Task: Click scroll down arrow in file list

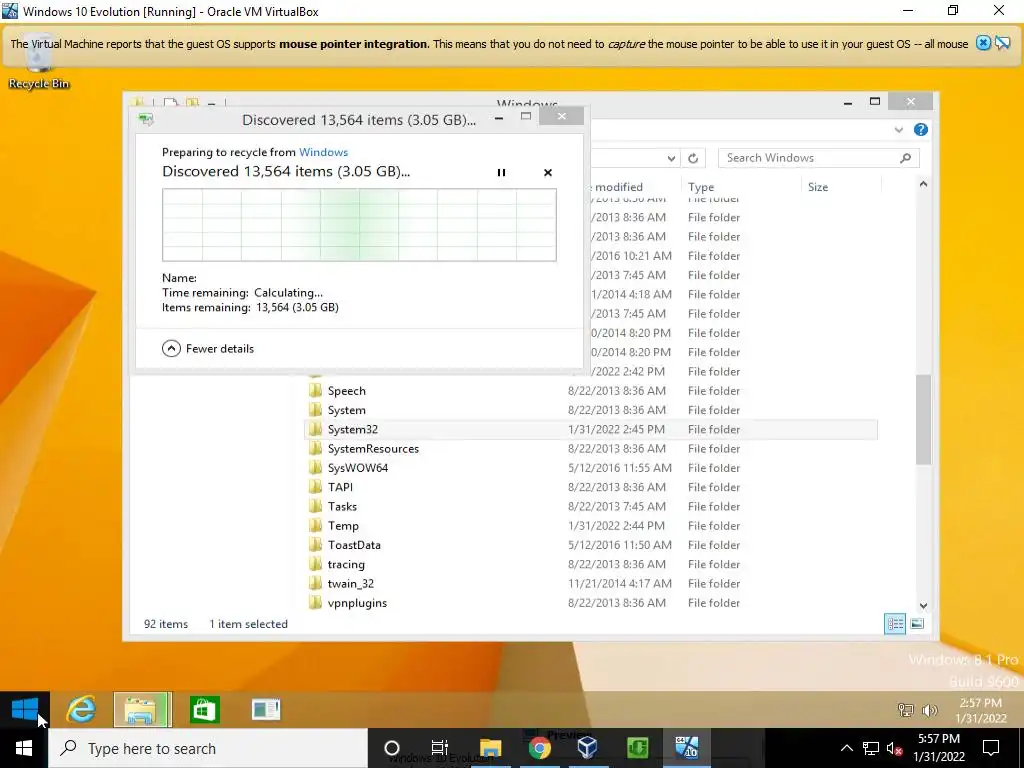Action: pyautogui.click(x=923, y=605)
